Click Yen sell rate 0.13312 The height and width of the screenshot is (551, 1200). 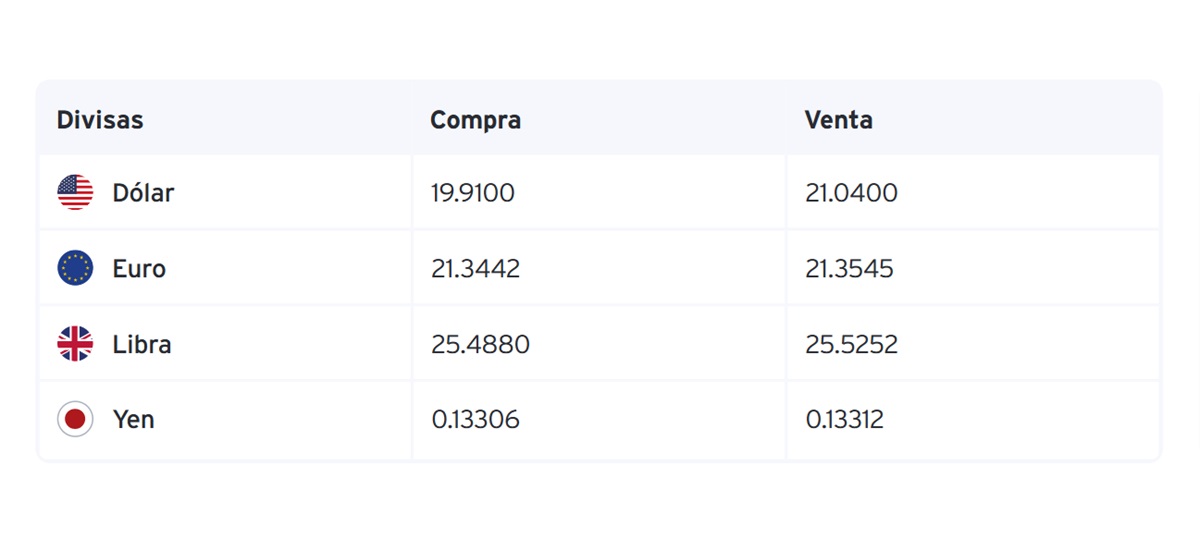tap(845, 420)
